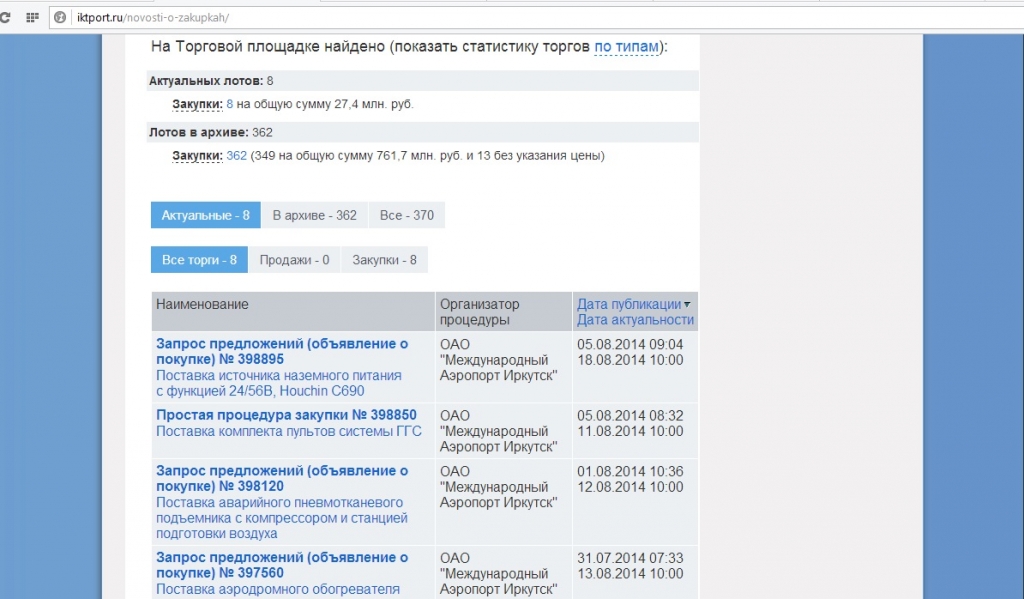Open the link 8 for current Закупки

click(229, 104)
